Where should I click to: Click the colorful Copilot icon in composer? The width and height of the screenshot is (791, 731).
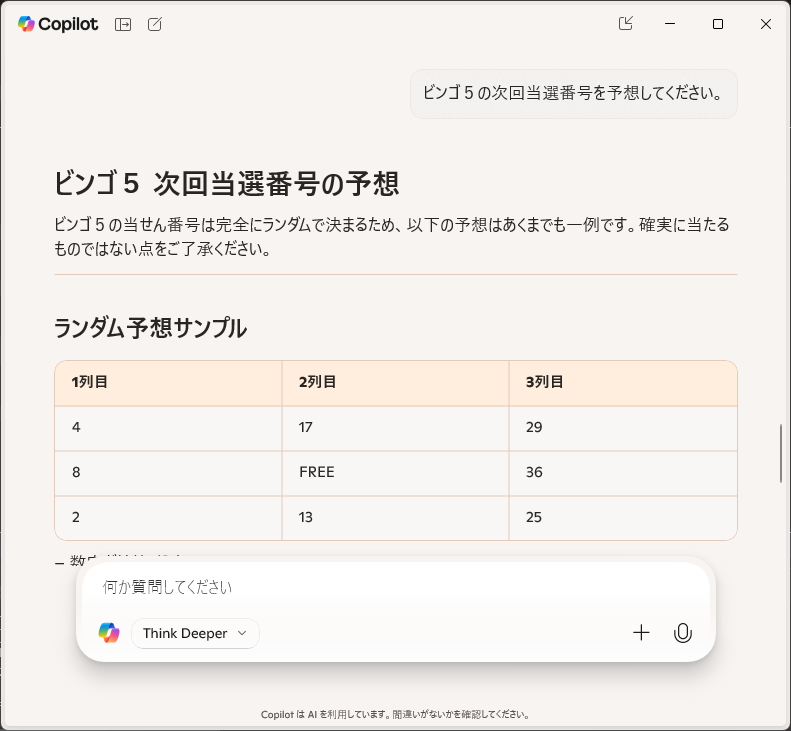109,633
